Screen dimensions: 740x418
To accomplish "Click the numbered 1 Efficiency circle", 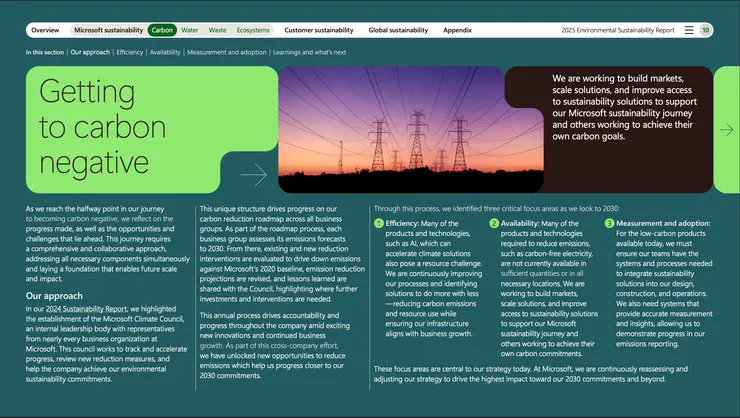I will pyautogui.click(x=378, y=223).
